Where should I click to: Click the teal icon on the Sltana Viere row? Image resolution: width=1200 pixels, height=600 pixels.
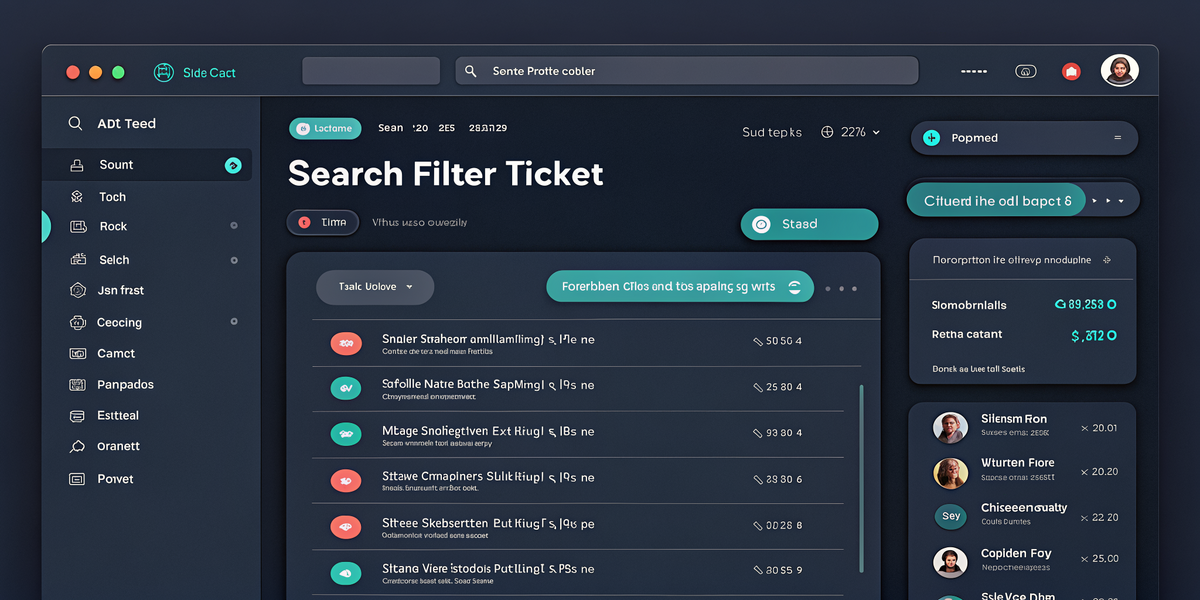(346, 573)
